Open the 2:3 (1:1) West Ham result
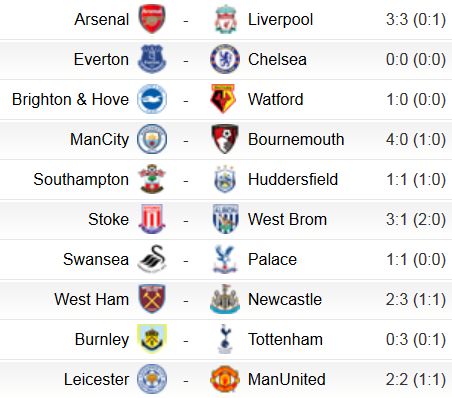 pos(416,299)
